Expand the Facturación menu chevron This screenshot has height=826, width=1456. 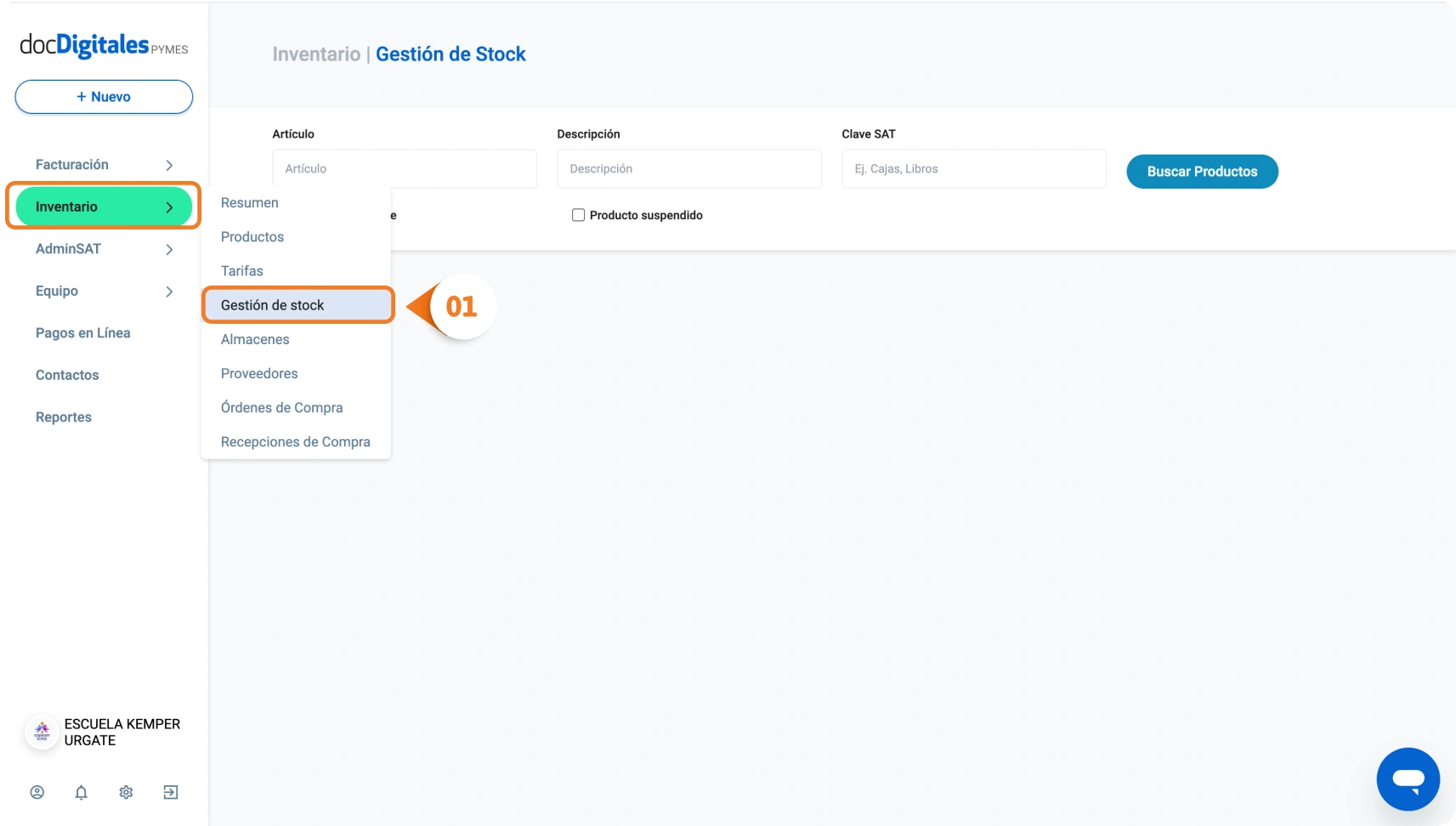169,165
